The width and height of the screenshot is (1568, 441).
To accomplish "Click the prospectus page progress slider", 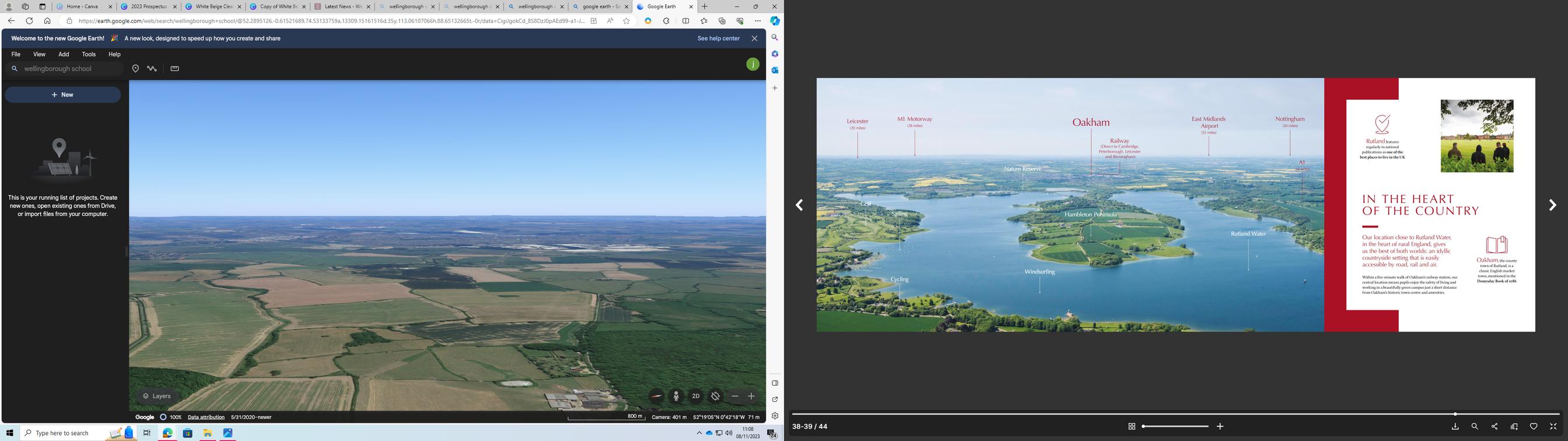I will pos(1175,414).
